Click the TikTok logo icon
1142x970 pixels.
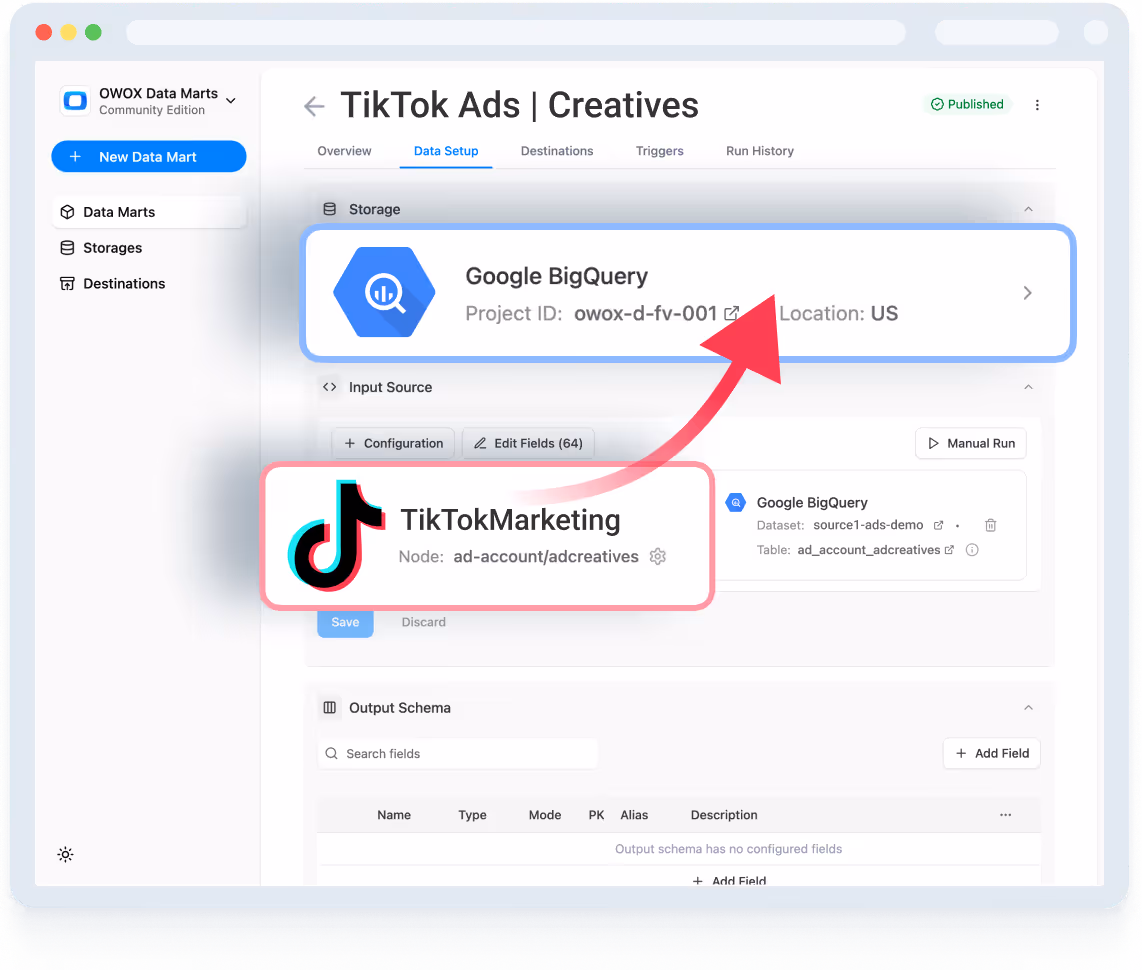[336, 535]
